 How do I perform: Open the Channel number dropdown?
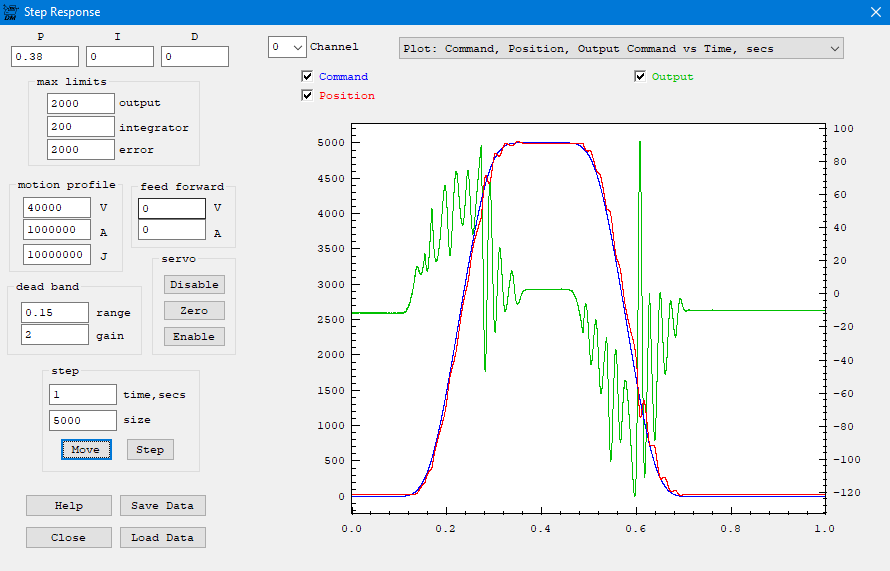(x=286, y=48)
